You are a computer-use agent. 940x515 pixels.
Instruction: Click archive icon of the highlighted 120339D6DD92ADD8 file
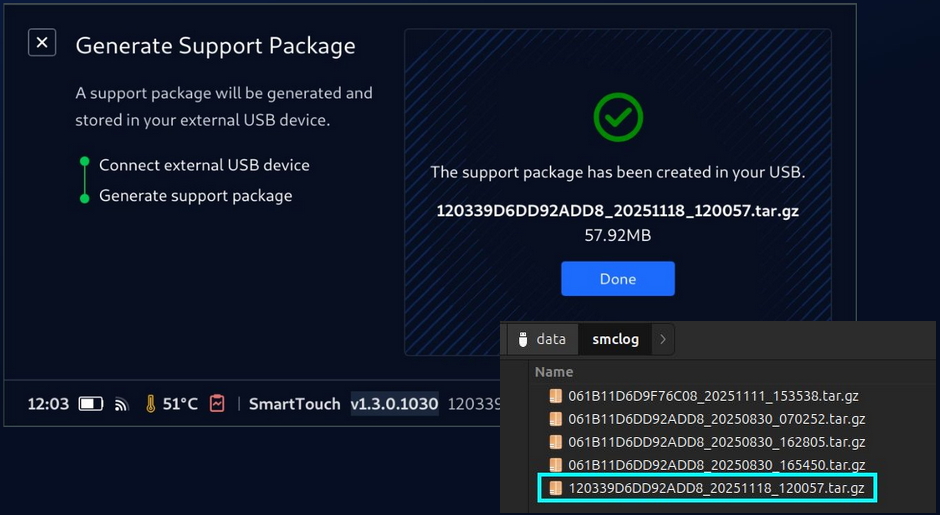(556, 488)
